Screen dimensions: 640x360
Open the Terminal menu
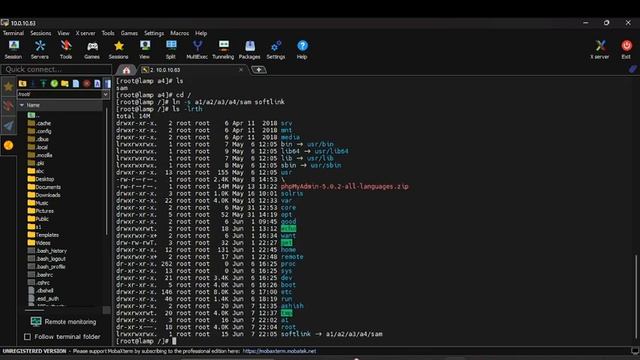pyautogui.click(x=13, y=33)
